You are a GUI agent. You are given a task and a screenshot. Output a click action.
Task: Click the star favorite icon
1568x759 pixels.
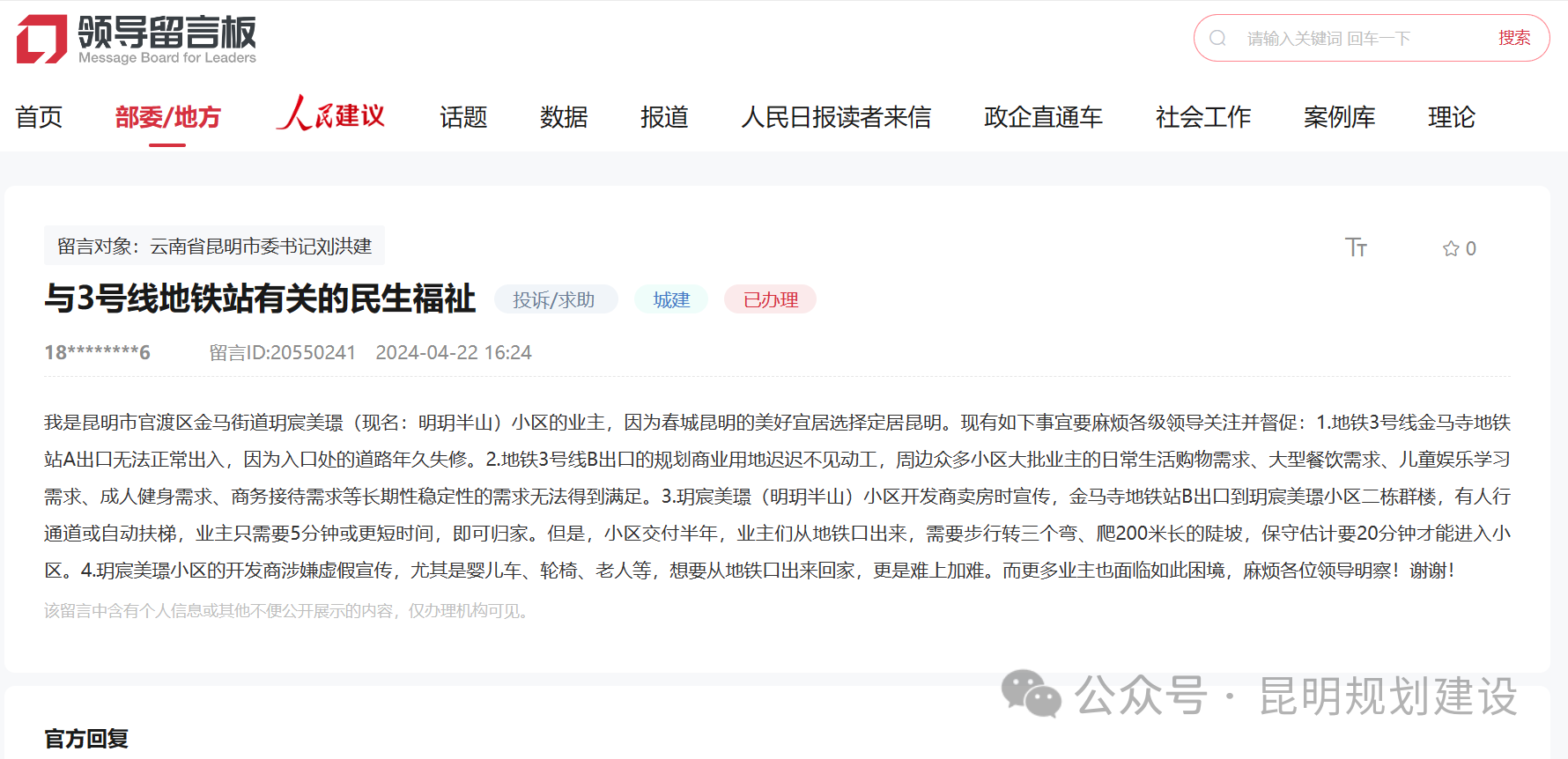click(1451, 249)
